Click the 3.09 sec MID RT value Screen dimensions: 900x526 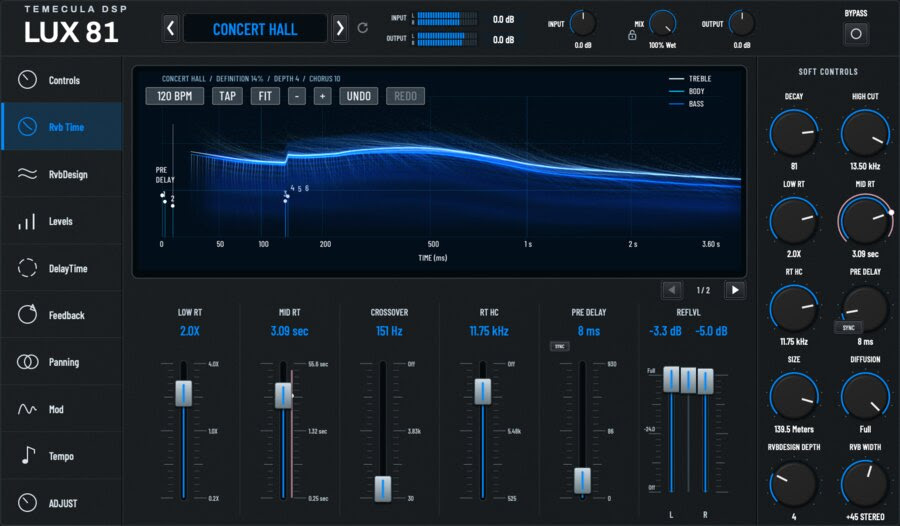click(289, 331)
